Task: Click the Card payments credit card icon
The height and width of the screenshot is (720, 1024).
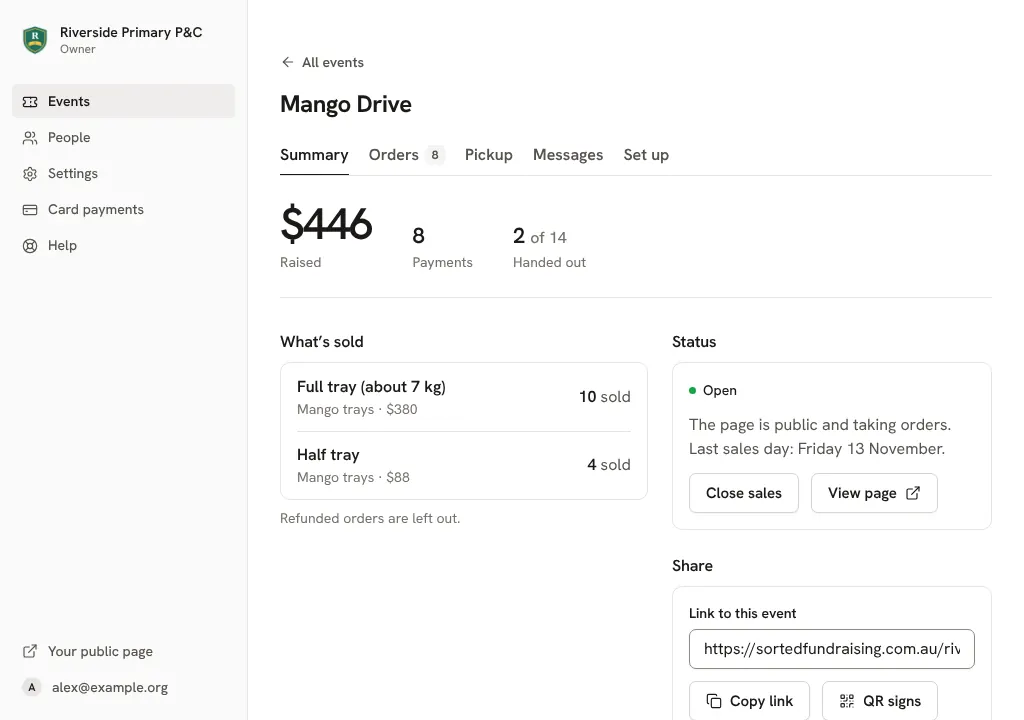Action: (x=30, y=210)
